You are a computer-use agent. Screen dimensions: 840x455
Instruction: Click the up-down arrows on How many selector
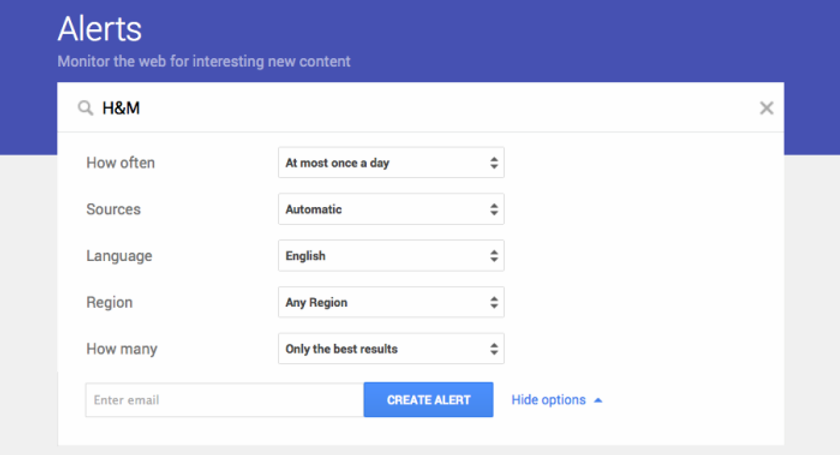494,349
